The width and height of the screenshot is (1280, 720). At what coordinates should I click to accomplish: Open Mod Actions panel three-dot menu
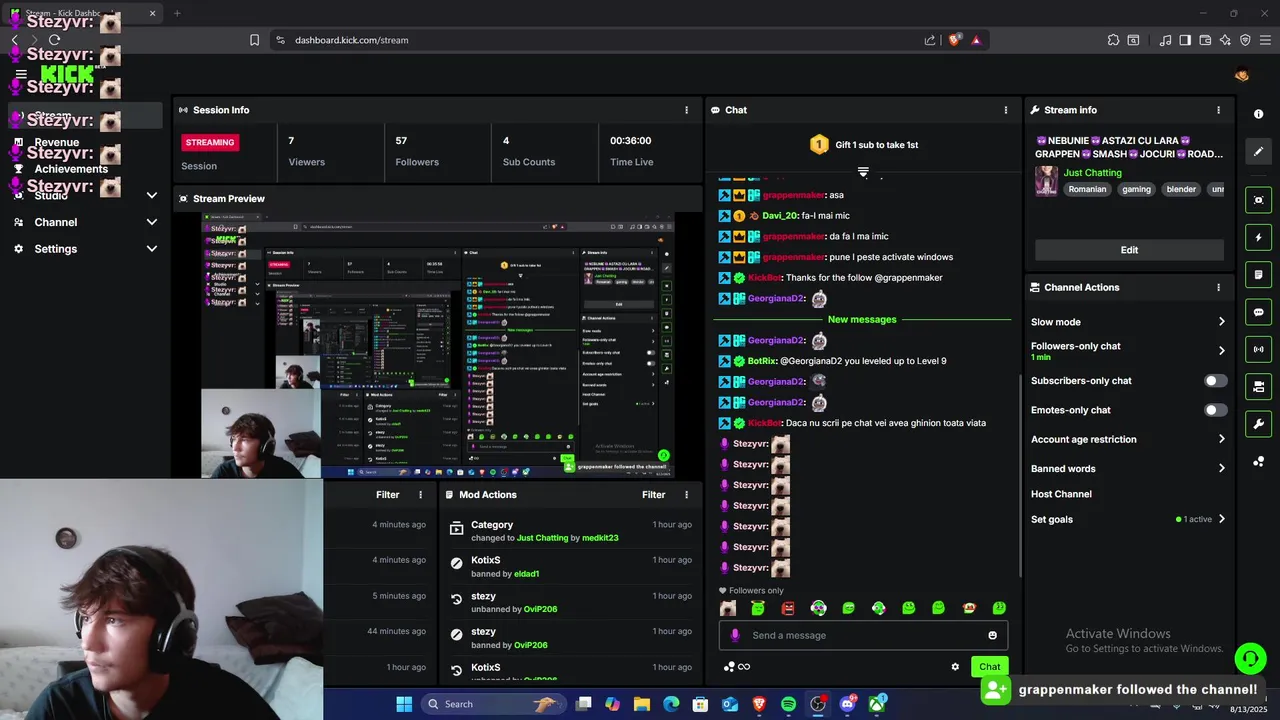click(x=686, y=495)
